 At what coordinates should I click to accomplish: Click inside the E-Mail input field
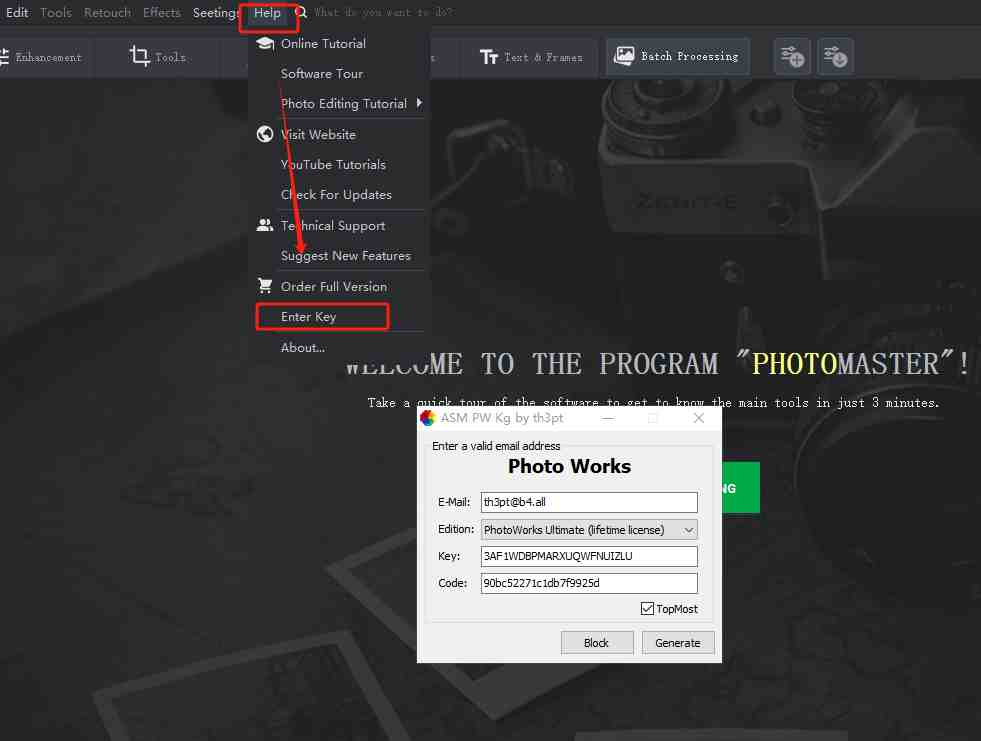tap(588, 501)
